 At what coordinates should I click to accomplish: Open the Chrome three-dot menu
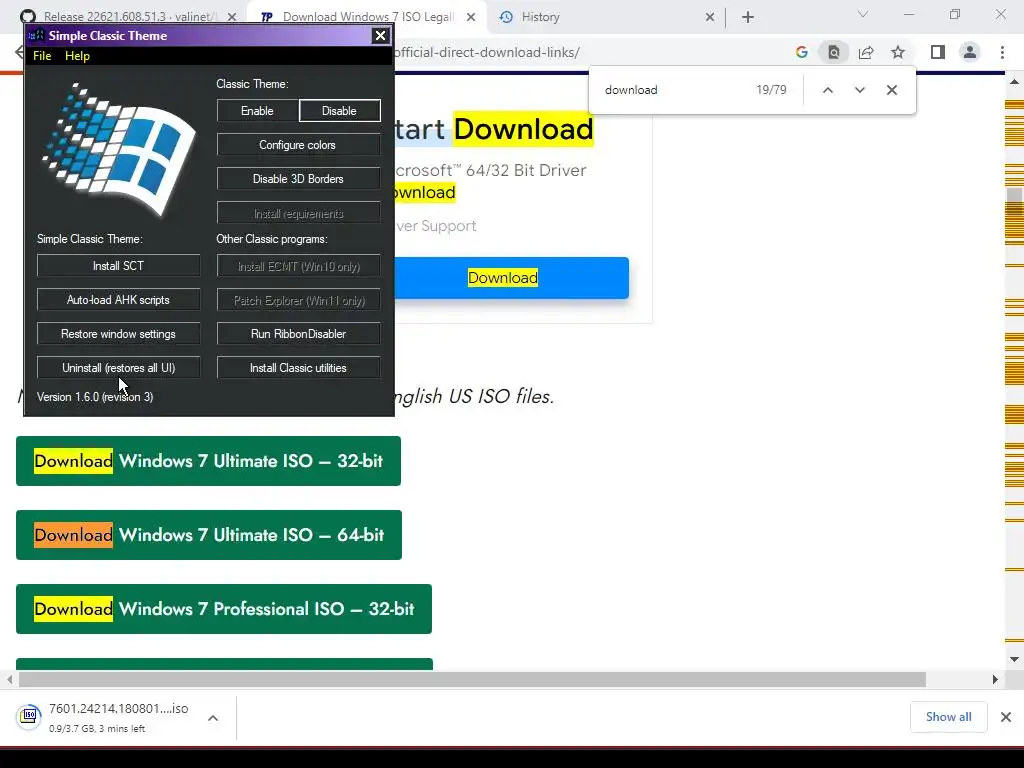point(1002,52)
